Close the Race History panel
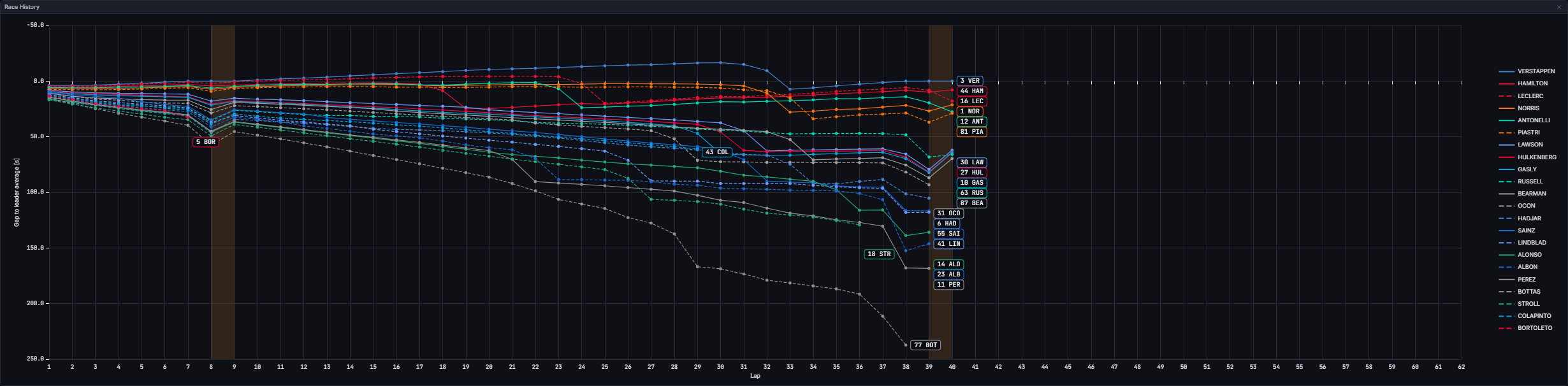Viewport: 1568px width, 386px height. pyautogui.click(x=1559, y=7)
